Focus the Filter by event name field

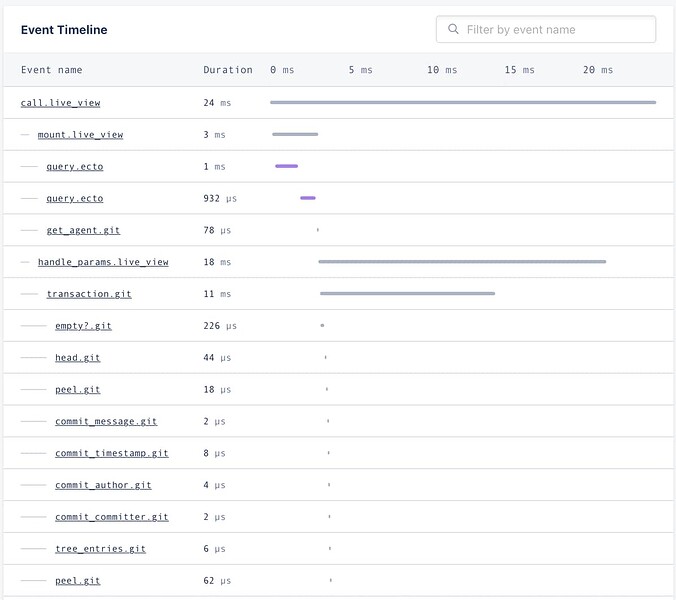[546, 29]
